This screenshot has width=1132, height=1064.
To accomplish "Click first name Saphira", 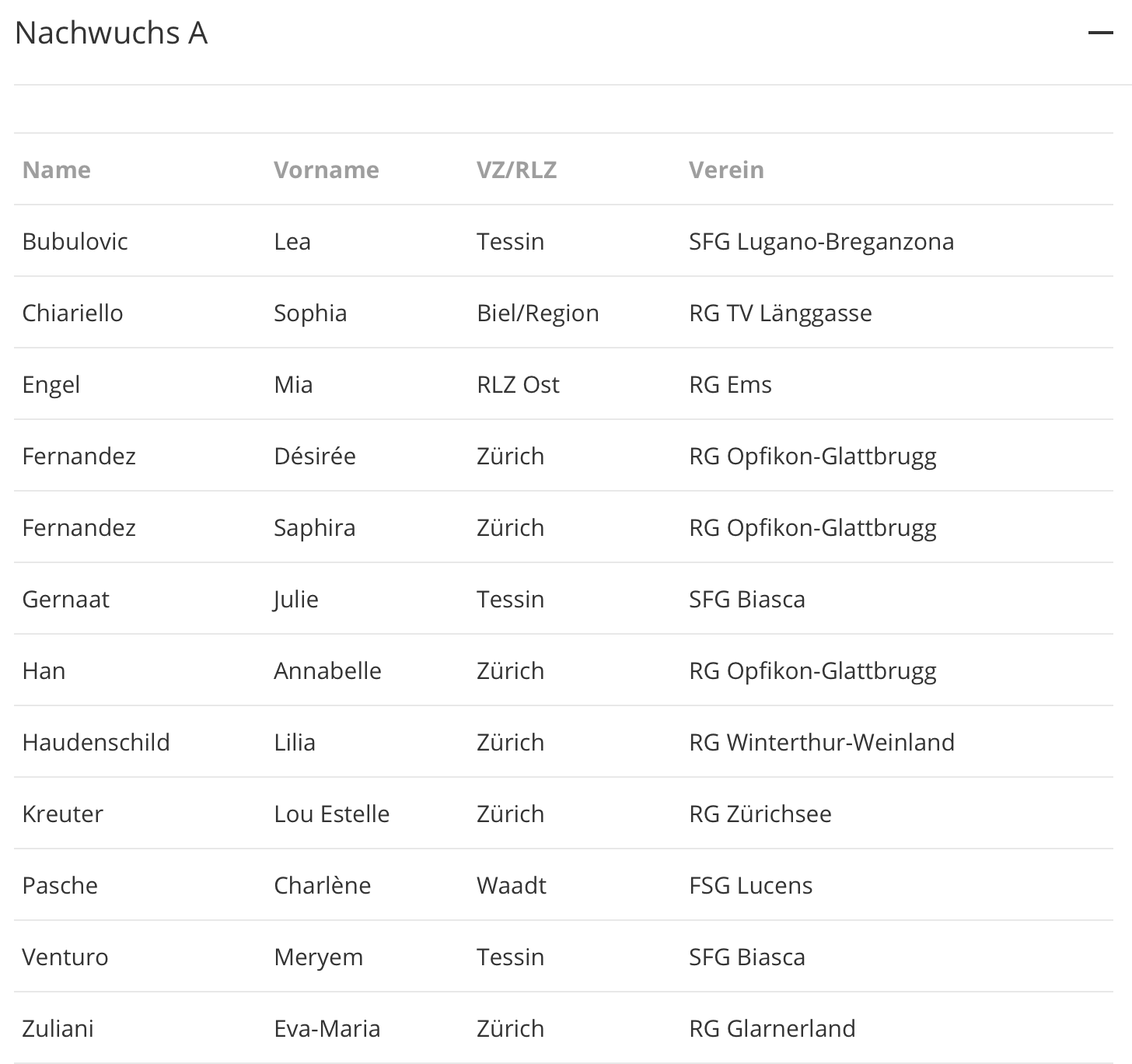I will (x=315, y=527).
